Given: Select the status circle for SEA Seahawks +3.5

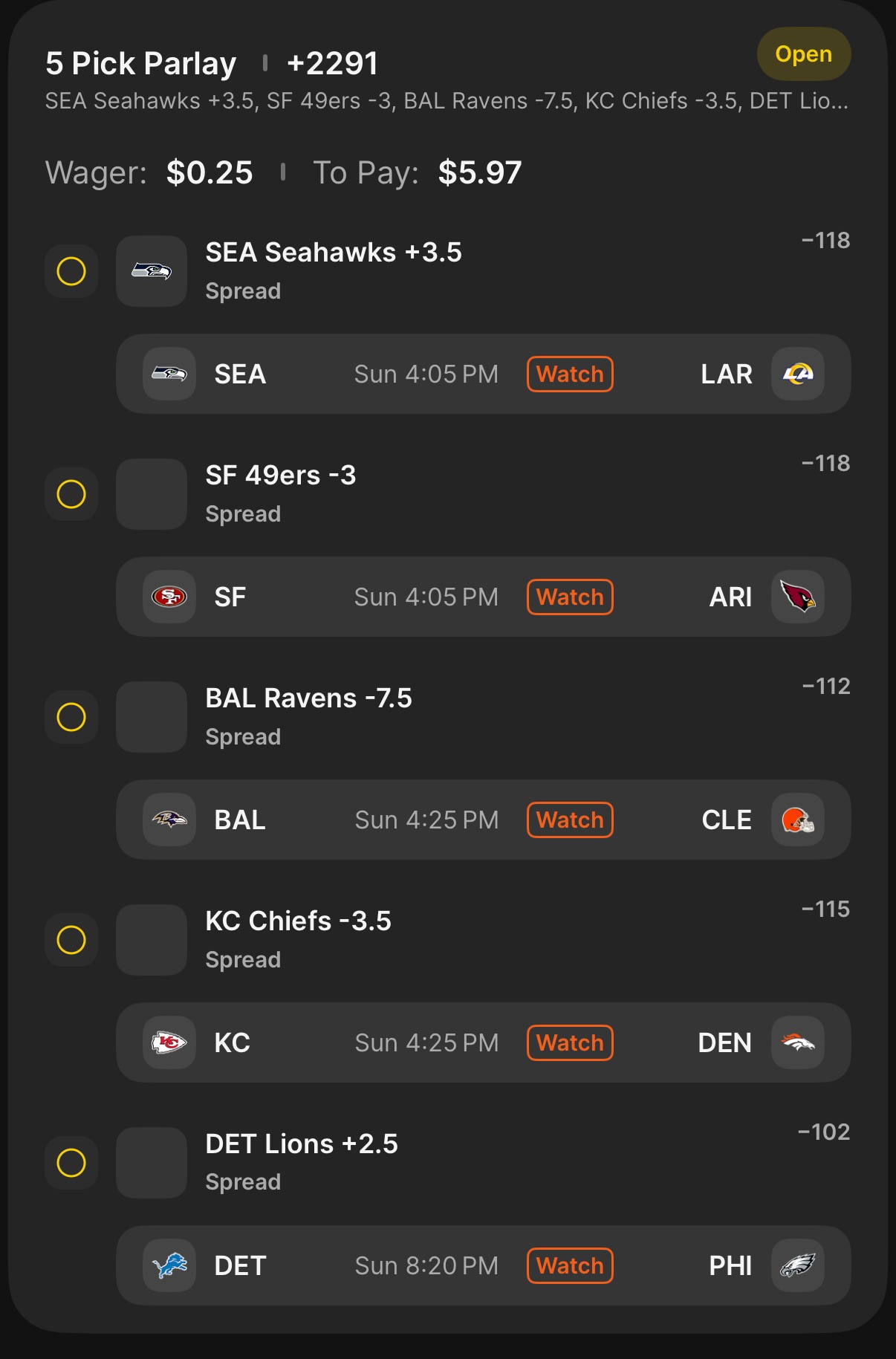Looking at the screenshot, I should [x=71, y=271].
